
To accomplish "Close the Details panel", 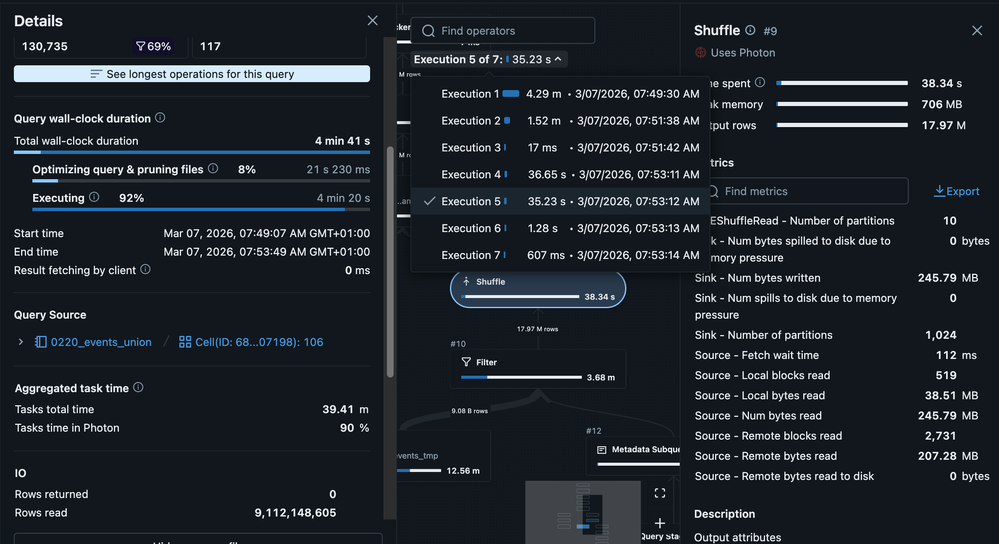I will [373, 21].
